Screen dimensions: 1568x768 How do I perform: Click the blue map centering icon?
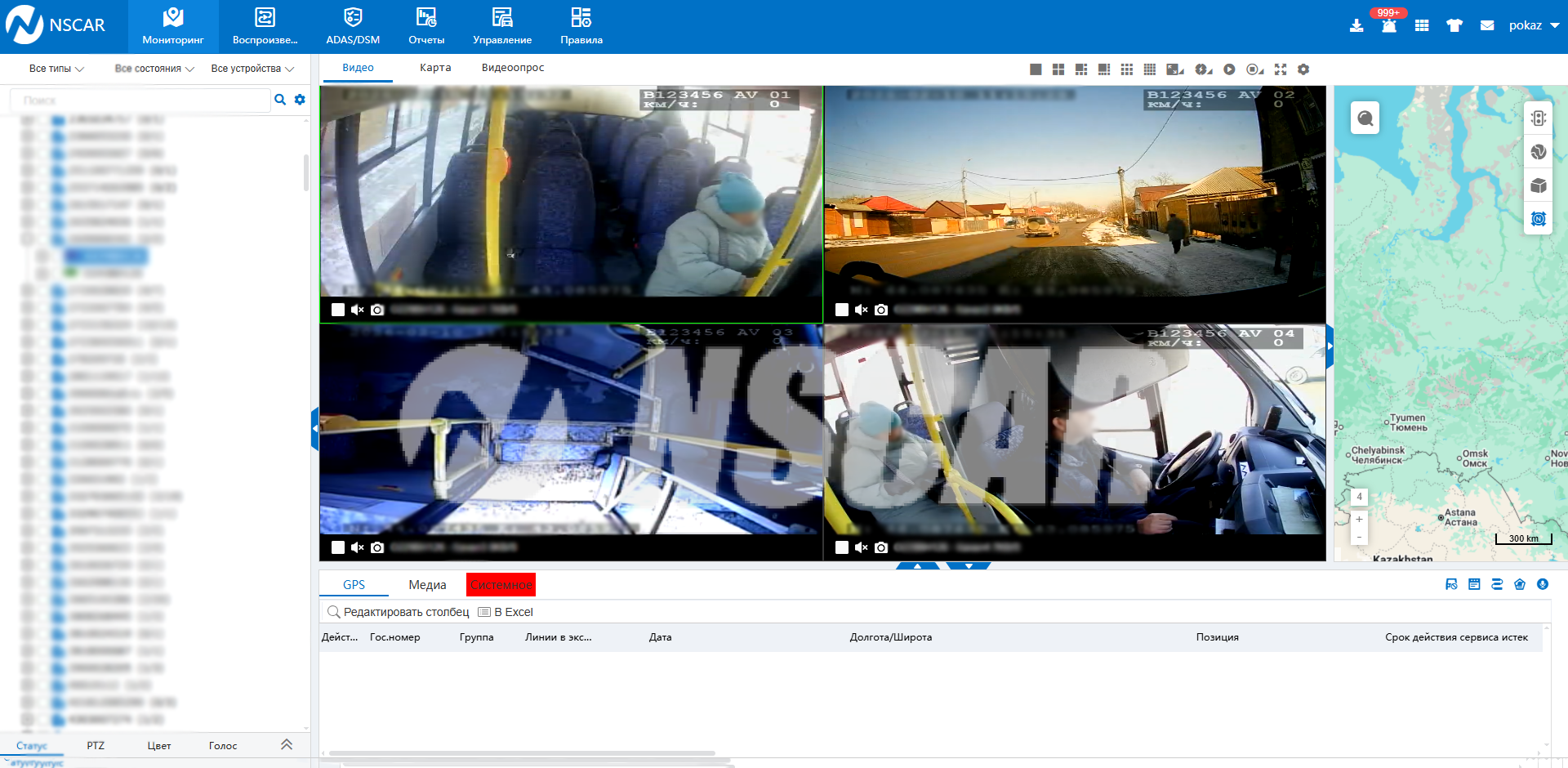click(1539, 219)
